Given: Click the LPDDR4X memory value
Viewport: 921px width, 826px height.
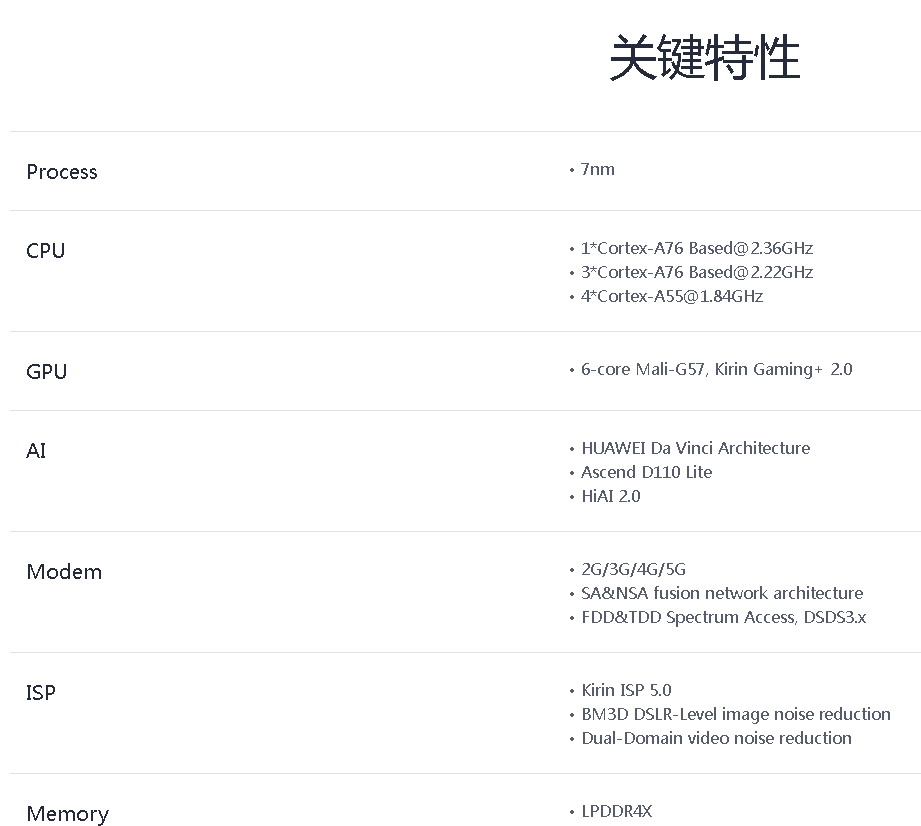Looking at the screenshot, I should click(617, 811).
